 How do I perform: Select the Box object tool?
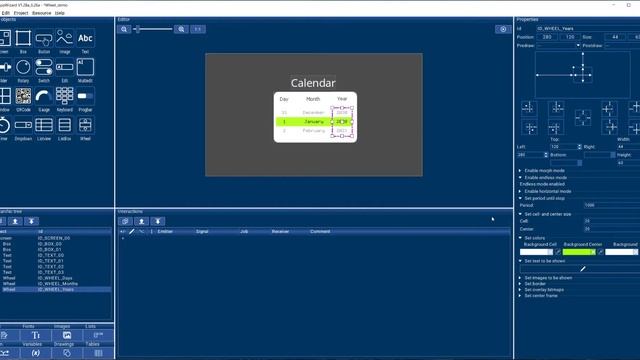(x=23, y=38)
